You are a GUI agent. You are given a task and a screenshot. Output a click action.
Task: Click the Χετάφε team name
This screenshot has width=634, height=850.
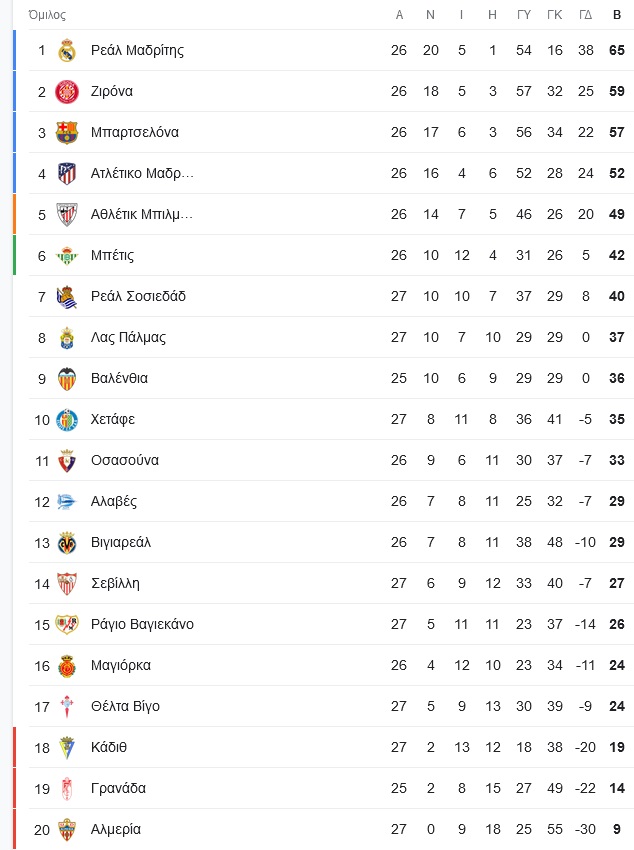[112, 419]
